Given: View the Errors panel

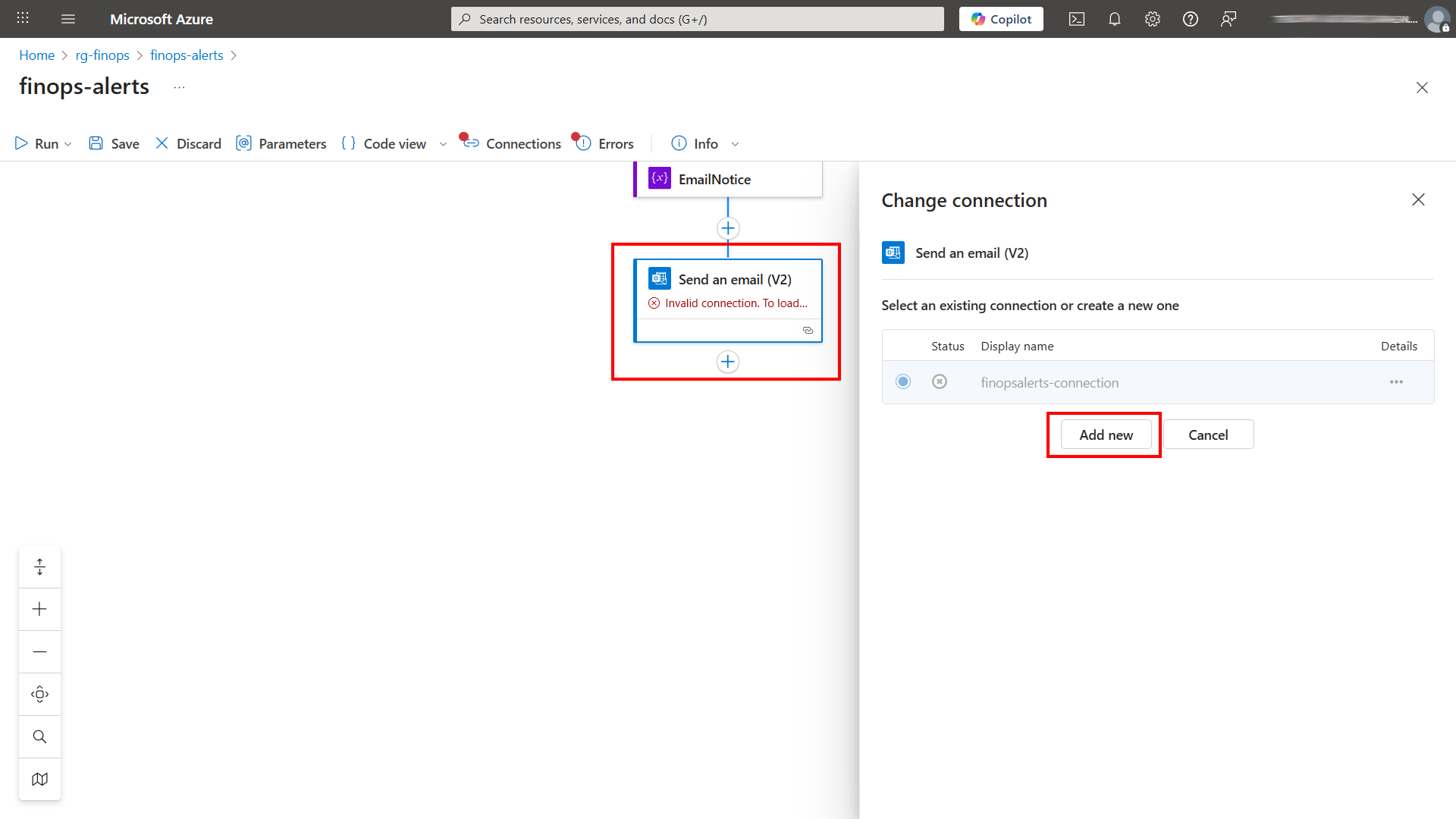Looking at the screenshot, I should click(x=614, y=143).
